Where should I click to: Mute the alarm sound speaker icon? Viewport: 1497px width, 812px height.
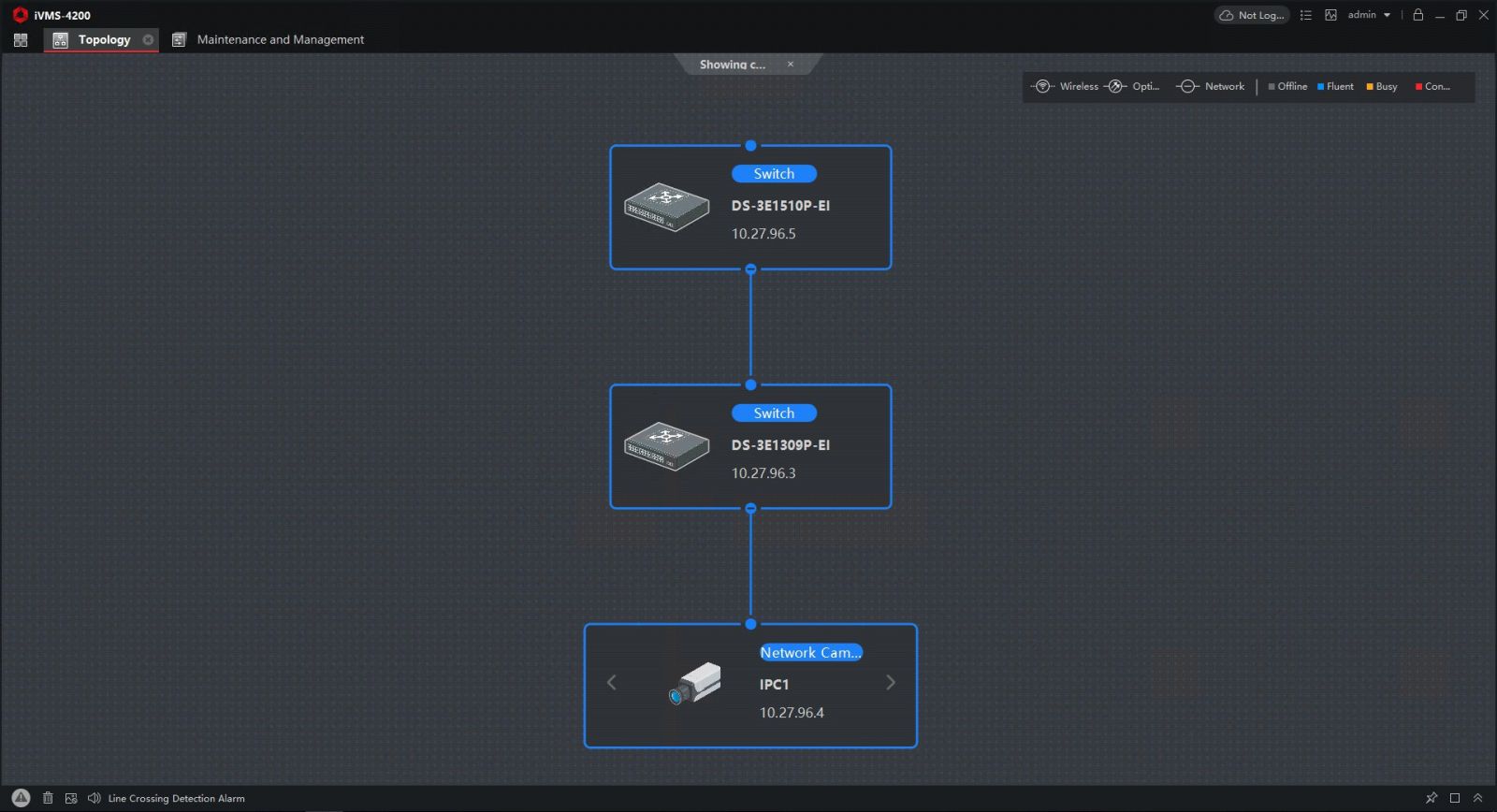[94, 798]
